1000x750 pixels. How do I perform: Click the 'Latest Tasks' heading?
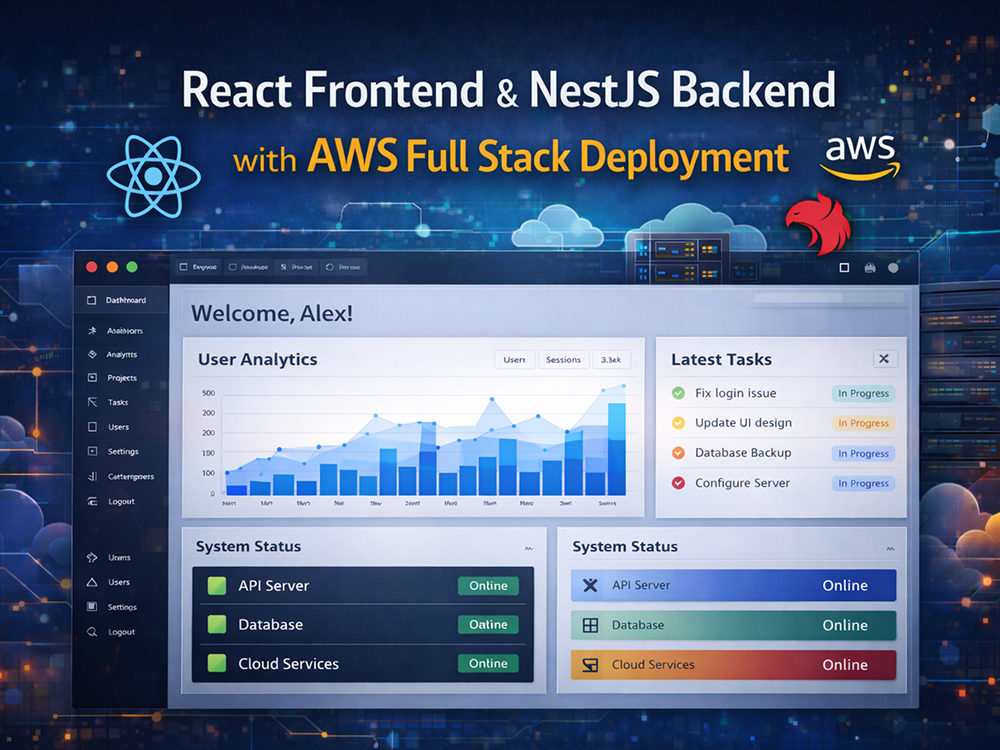721,360
